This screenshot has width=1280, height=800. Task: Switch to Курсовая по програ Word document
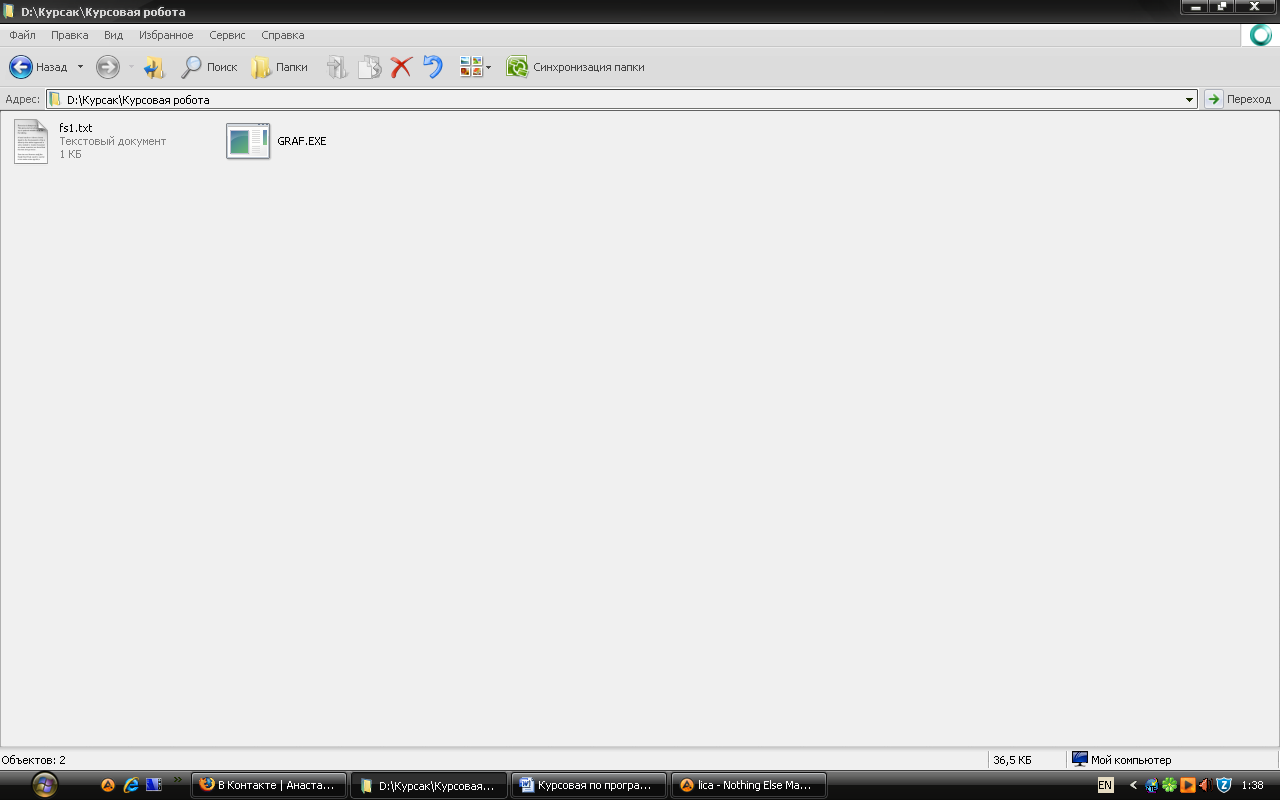click(588, 785)
